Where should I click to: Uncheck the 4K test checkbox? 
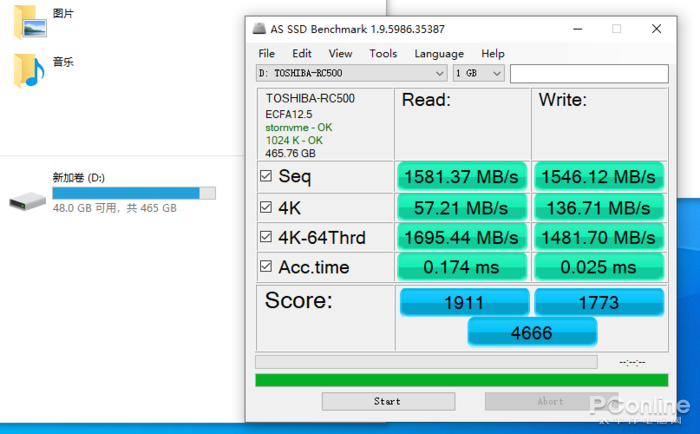pyautogui.click(x=266, y=207)
